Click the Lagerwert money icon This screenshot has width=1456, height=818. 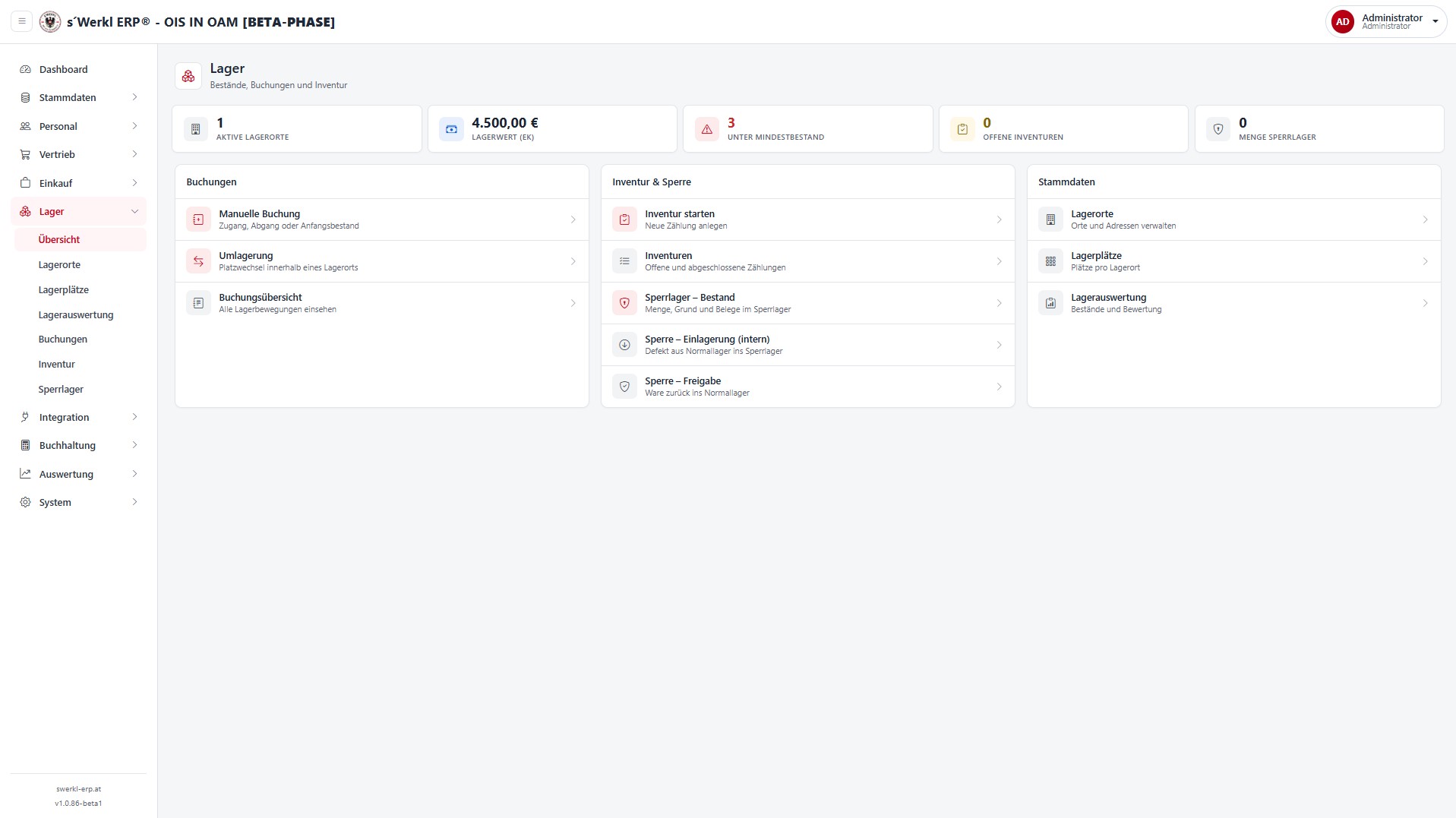point(451,129)
